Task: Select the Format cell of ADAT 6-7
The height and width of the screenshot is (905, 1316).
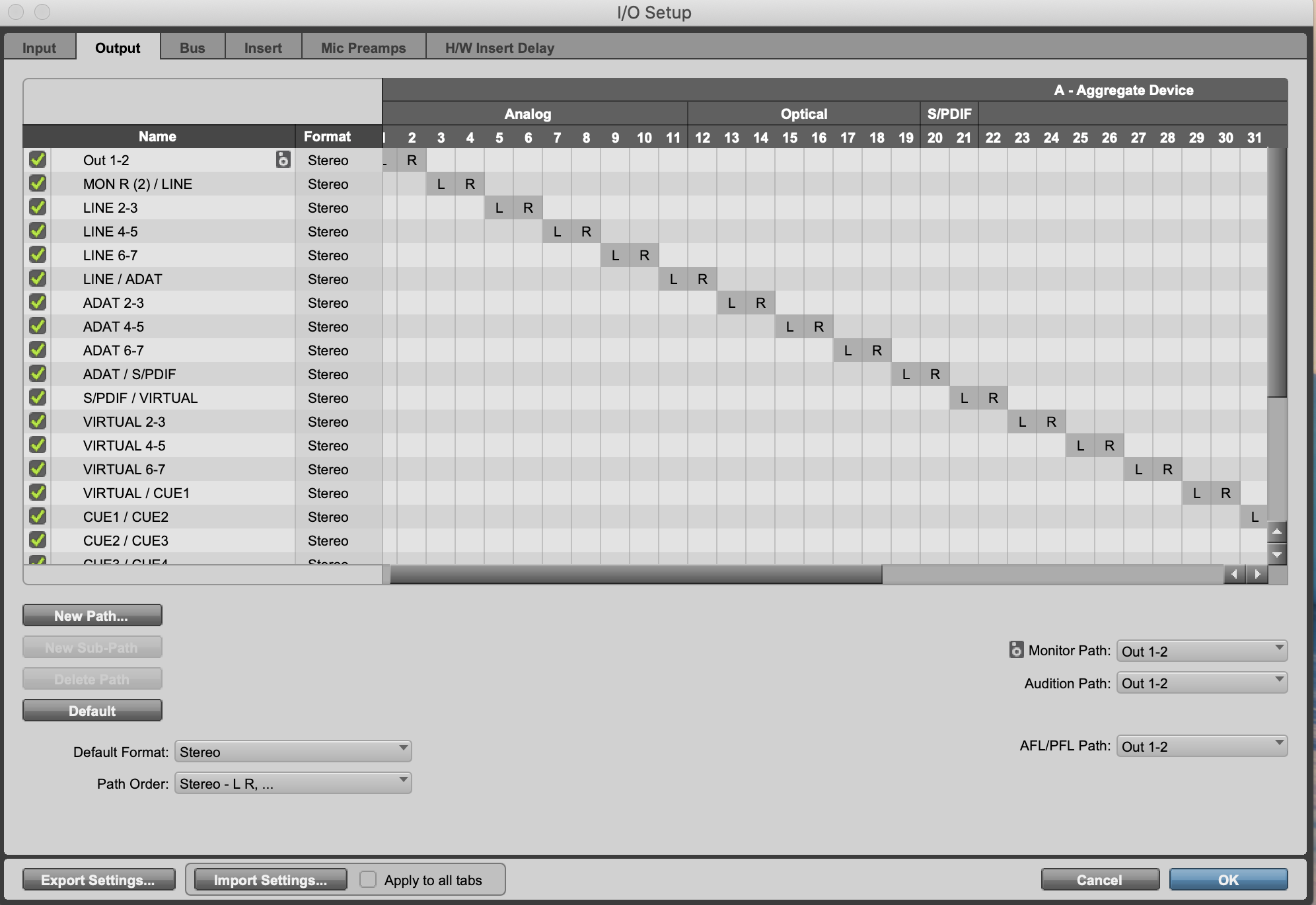Action: (x=328, y=351)
